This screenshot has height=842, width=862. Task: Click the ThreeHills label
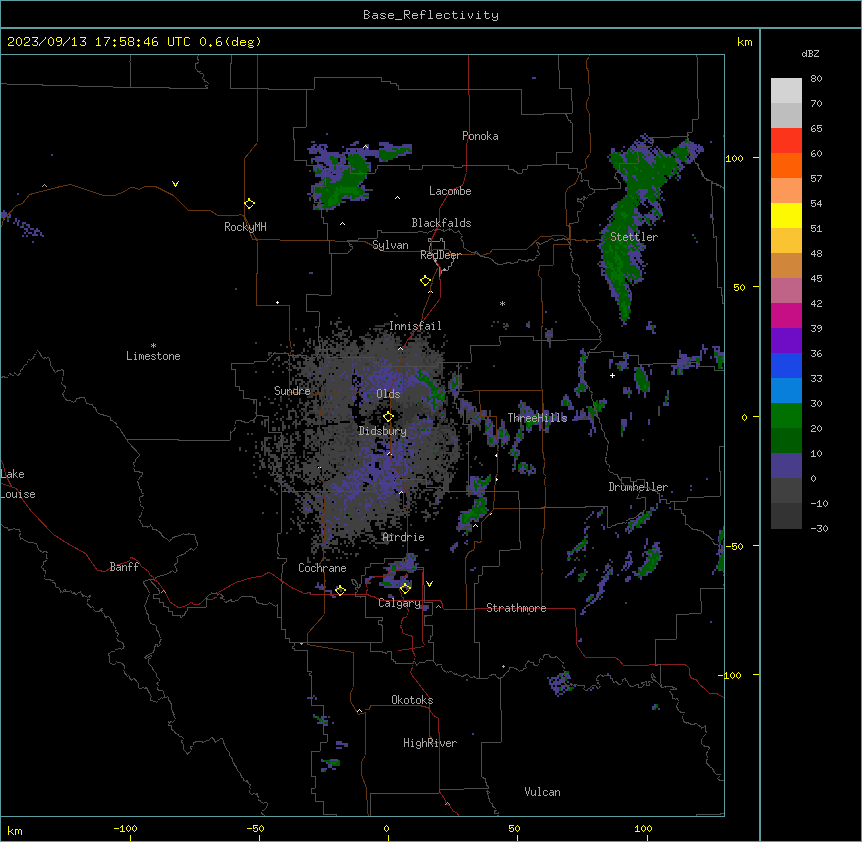[x=537, y=418]
